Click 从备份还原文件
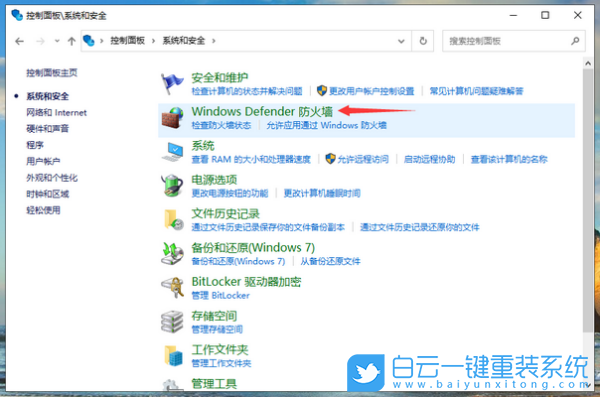Image resolution: width=600 pixels, height=397 pixels. point(330,261)
